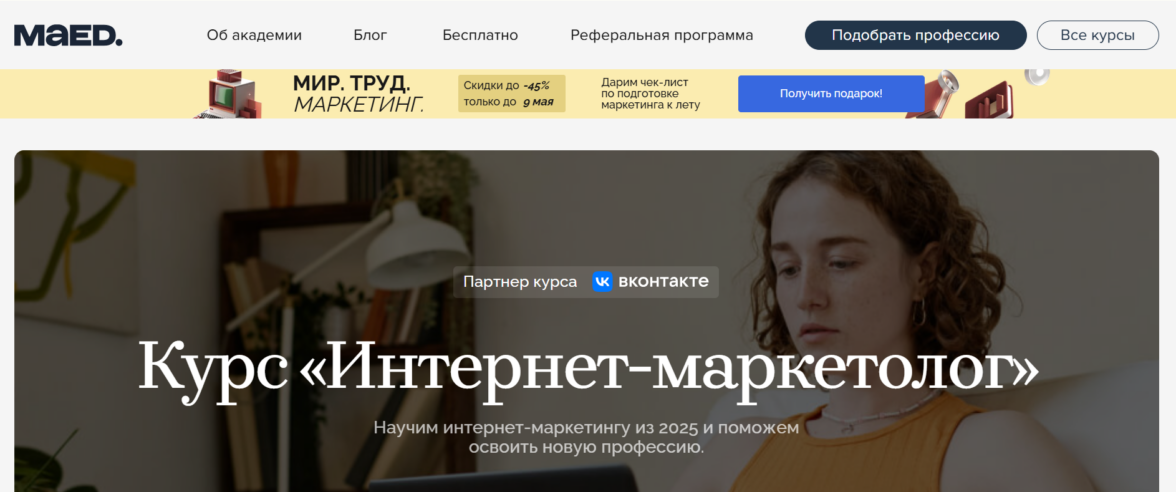Click the вконтакте wordmark text
Screen dimensions: 1176x492
[663, 282]
